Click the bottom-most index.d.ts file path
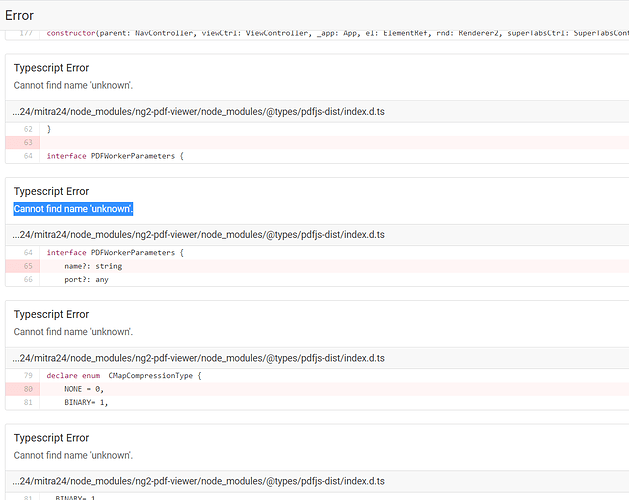The image size is (629, 500). 198,481
